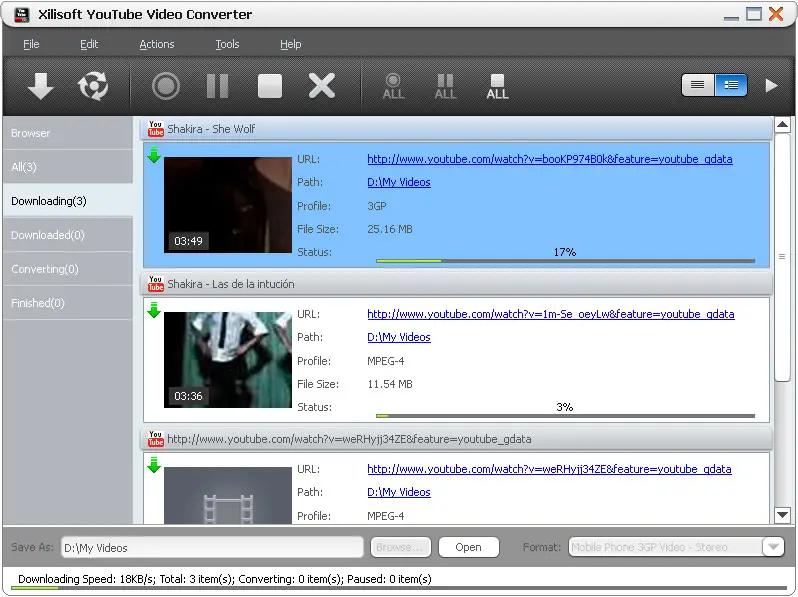Viewport: 798px width, 597px height.
Task: Click the 3GP profile value
Action: tap(377, 206)
